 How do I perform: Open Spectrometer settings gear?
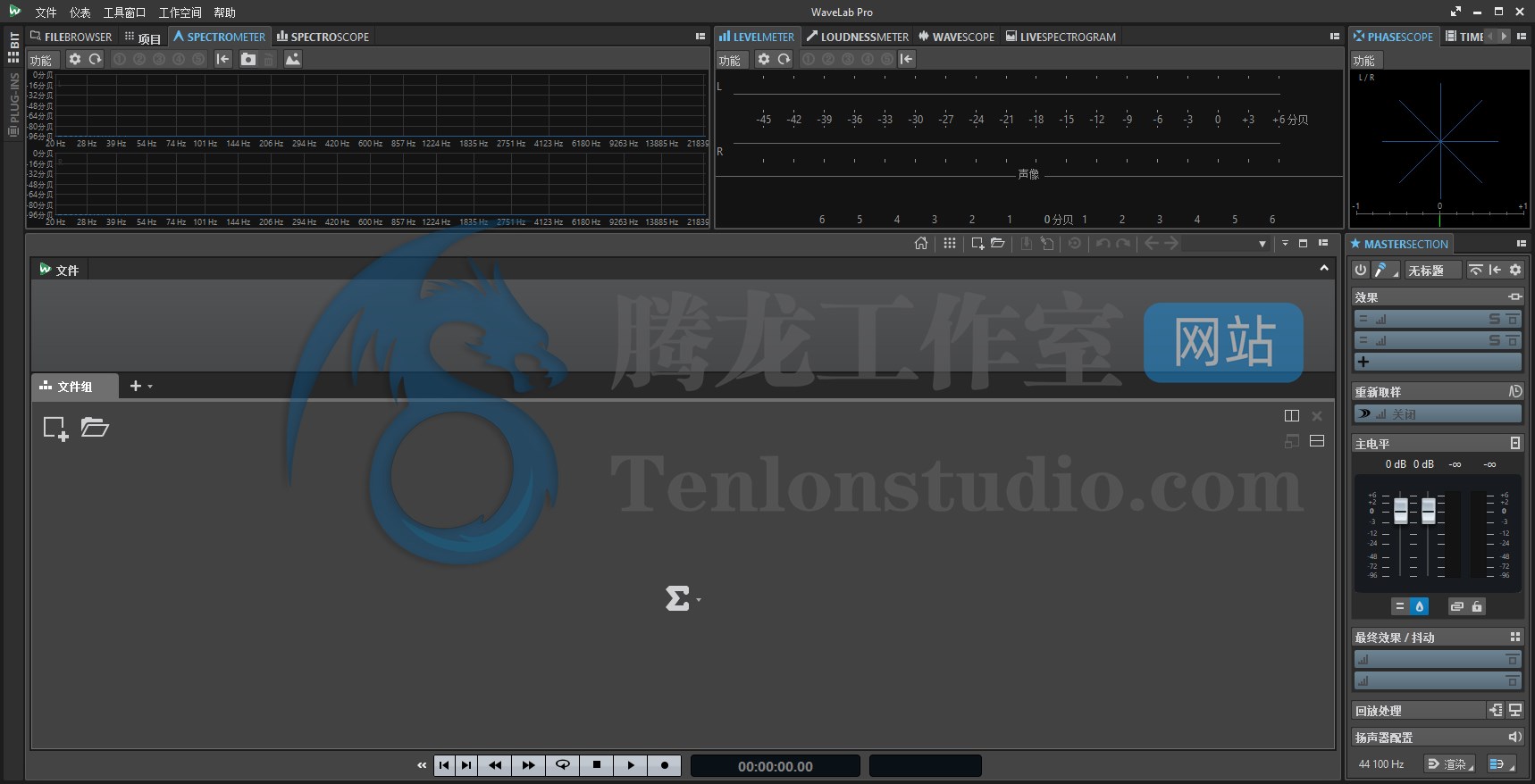tap(75, 59)
